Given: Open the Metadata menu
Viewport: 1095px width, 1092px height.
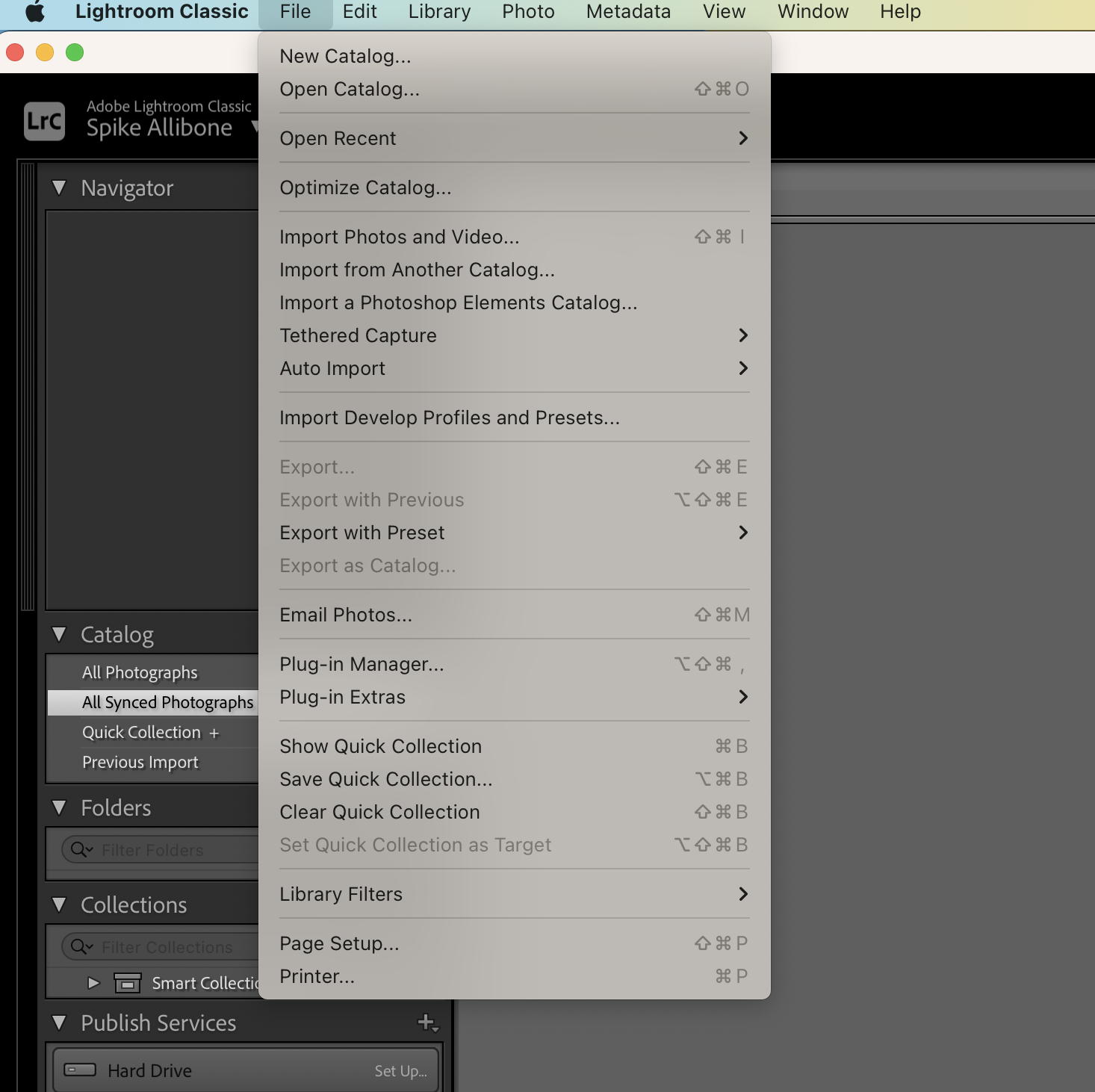Looking at the screenshot, I should (x=628, y=12).
